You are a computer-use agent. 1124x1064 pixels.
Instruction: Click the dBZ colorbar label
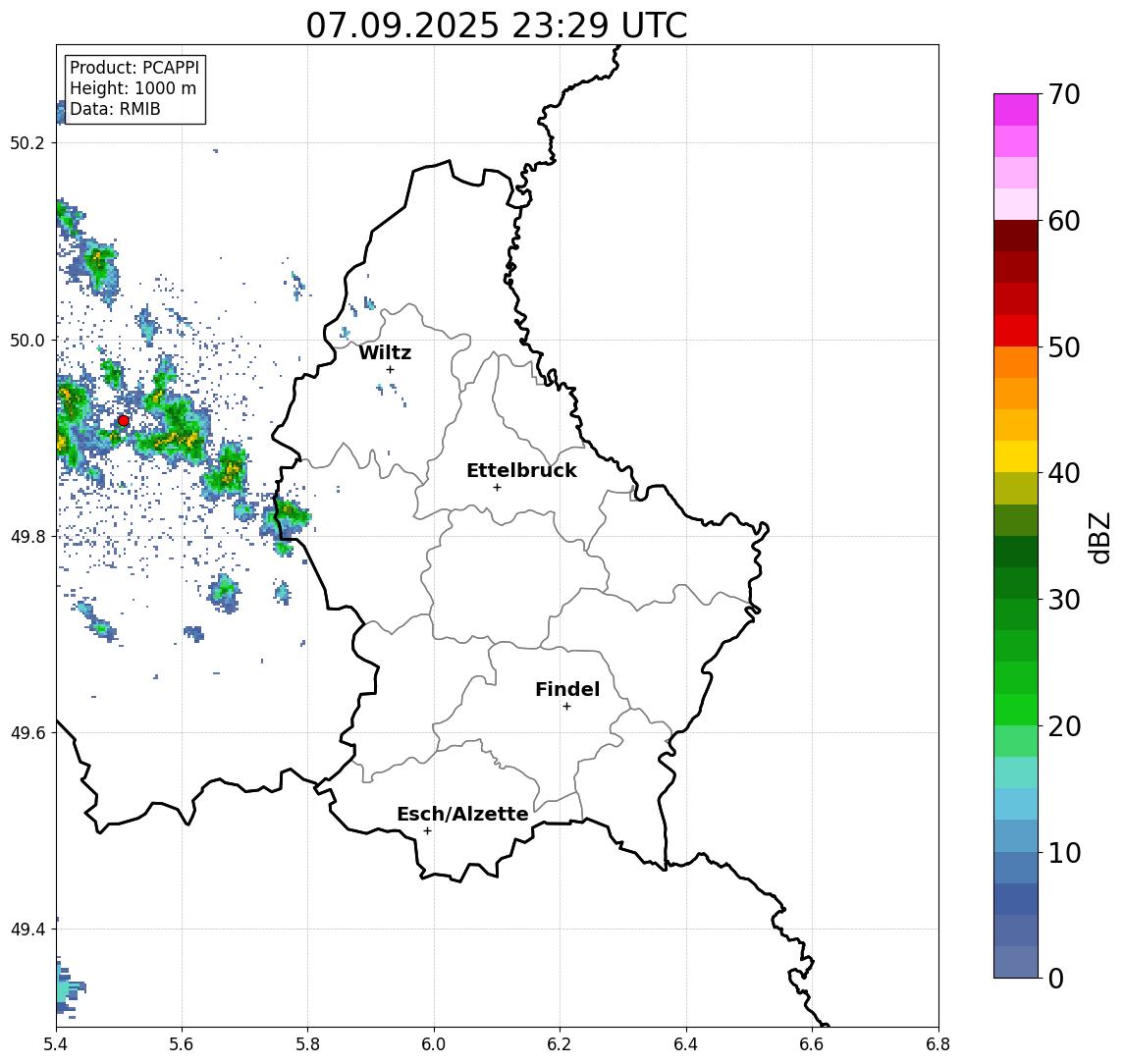coord(1098,538)
